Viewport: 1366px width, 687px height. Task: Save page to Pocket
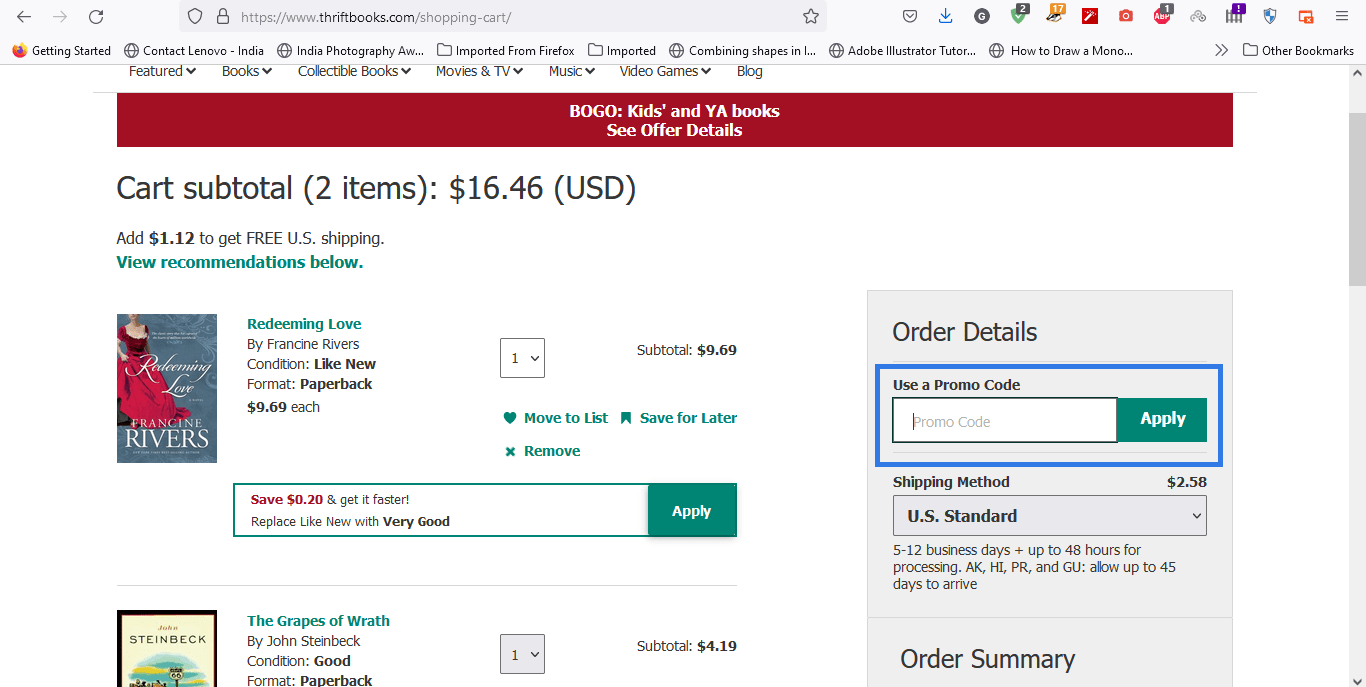click(910, 17)
